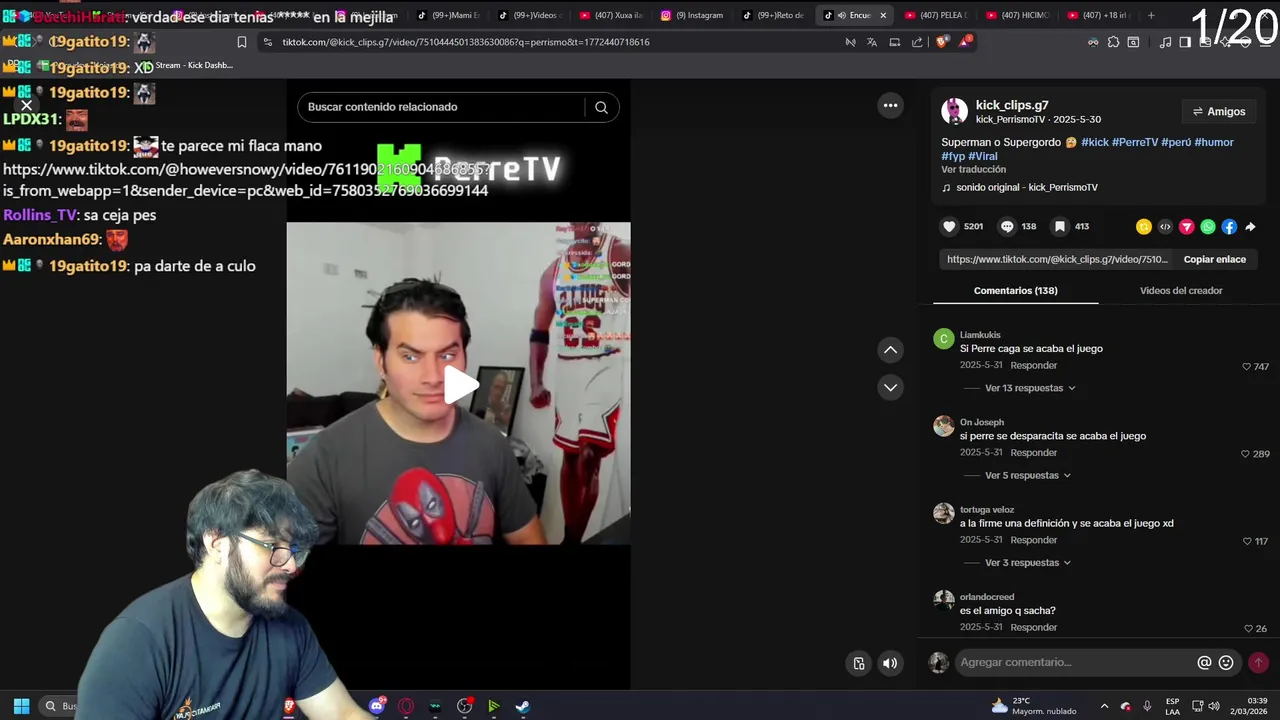Open the weather widget showing 23°C
The image size is (1280, 720).
pyautogui.click(x=1033, y=706)
